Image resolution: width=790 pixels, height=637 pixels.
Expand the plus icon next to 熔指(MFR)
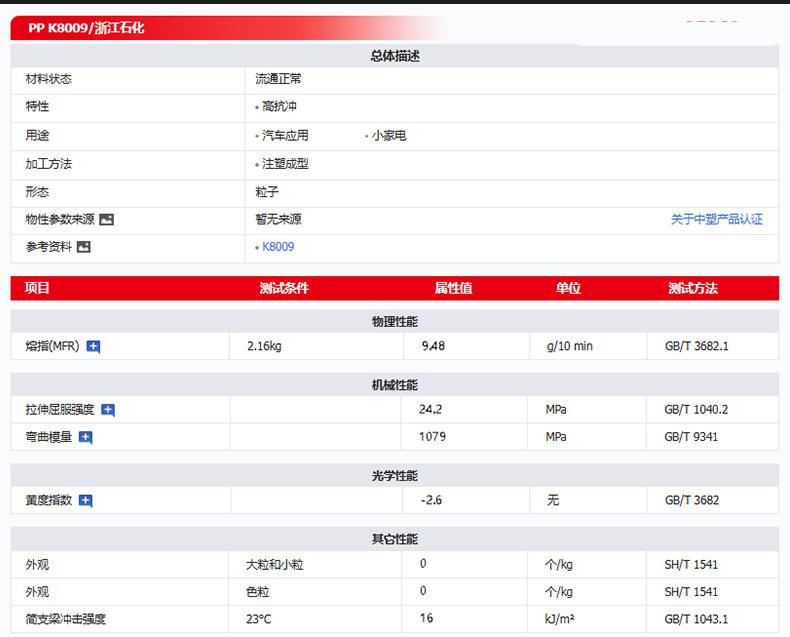tap(93, 347)
